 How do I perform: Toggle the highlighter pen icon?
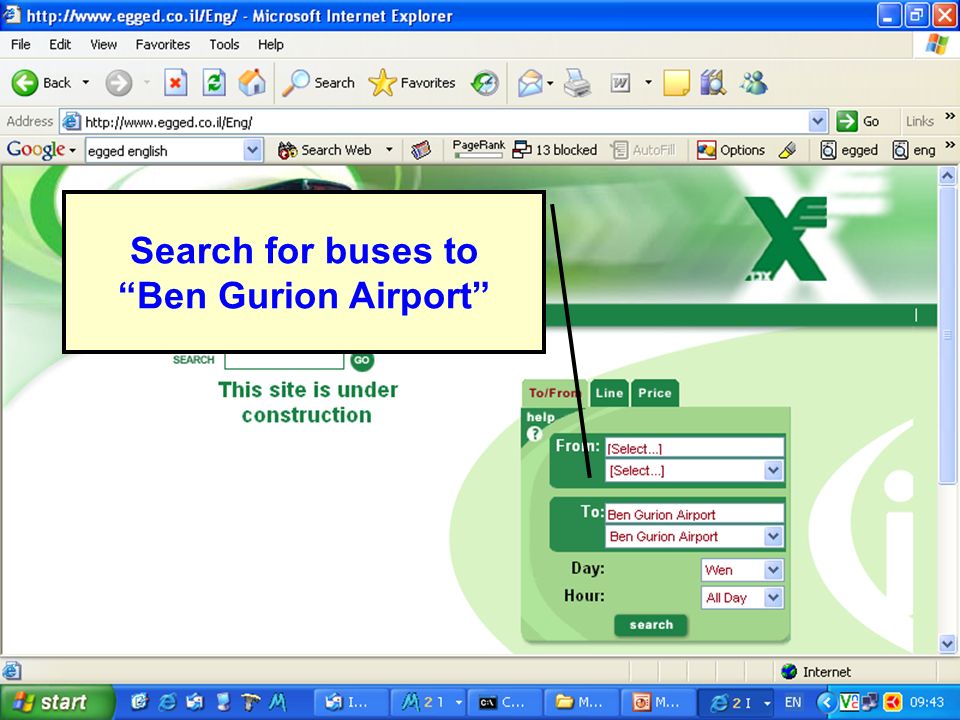pos(789,150)
